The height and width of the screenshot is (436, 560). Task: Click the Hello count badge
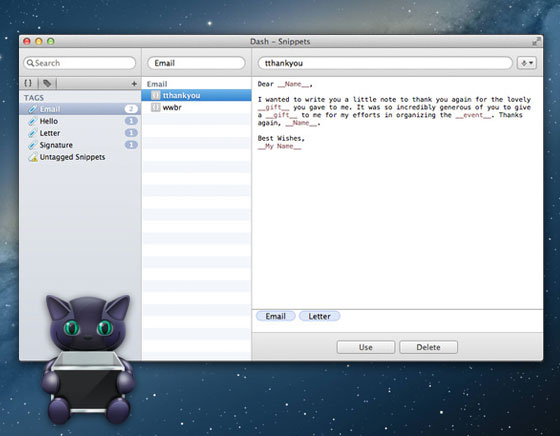pos(131,121)
